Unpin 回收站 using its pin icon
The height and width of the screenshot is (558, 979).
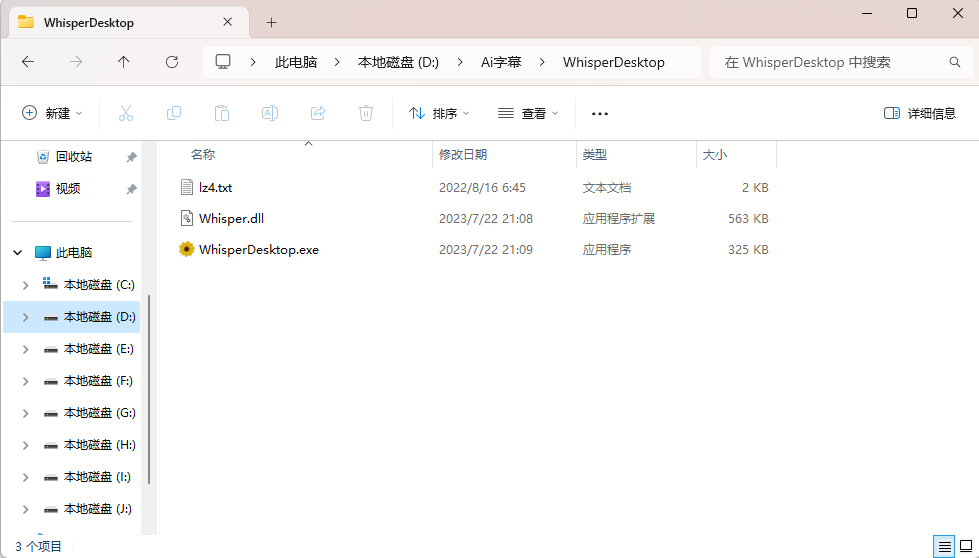click(x=131, y=157)
